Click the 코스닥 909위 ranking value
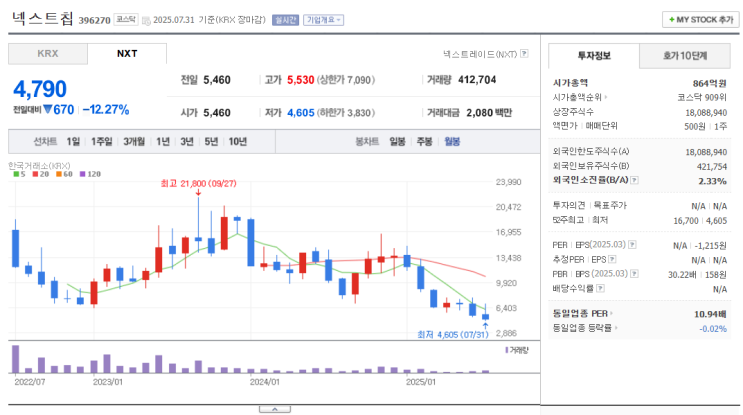This screenshot has width=743, height=415. [702, 98]
